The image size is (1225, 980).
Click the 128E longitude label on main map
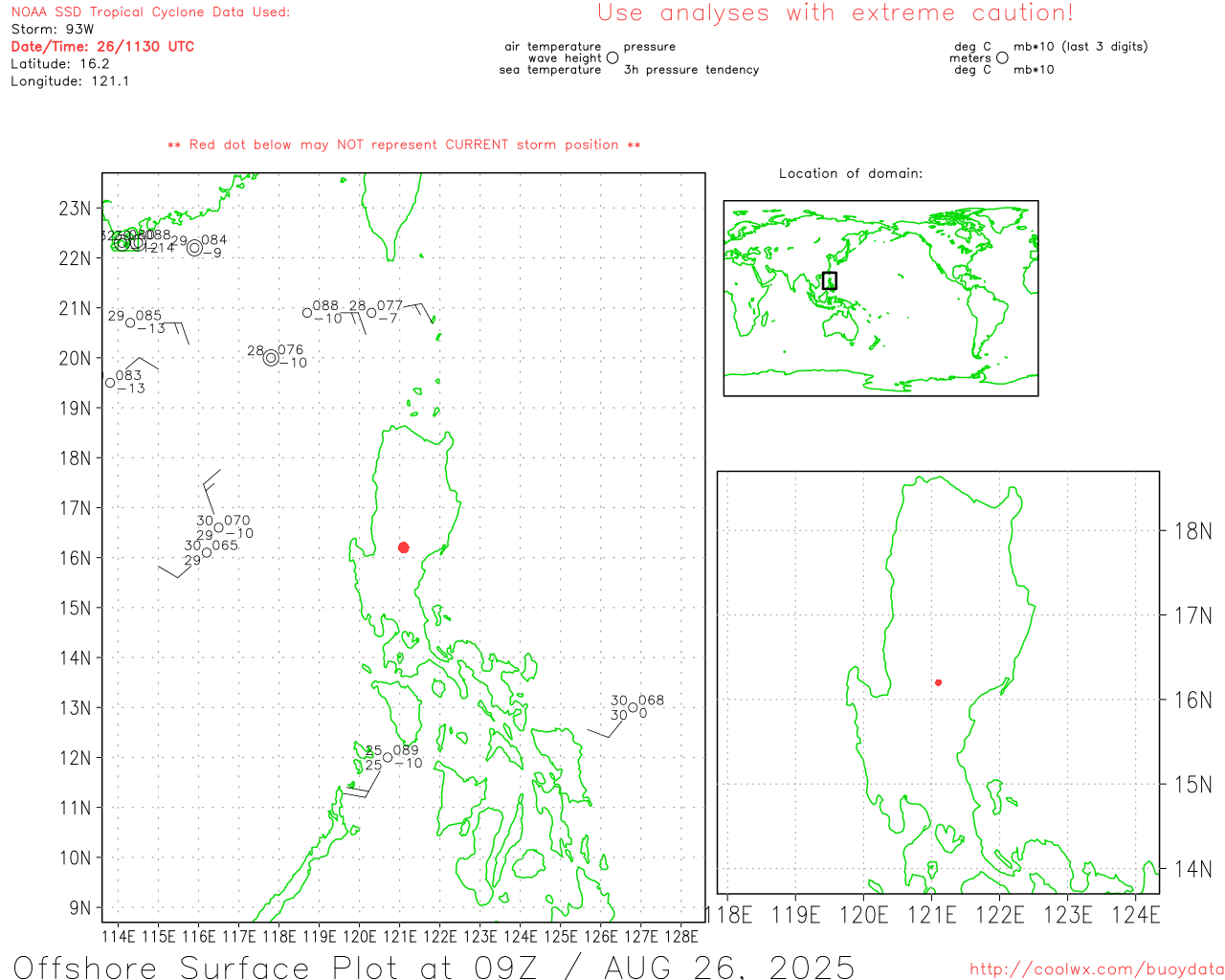pos(680,936)
